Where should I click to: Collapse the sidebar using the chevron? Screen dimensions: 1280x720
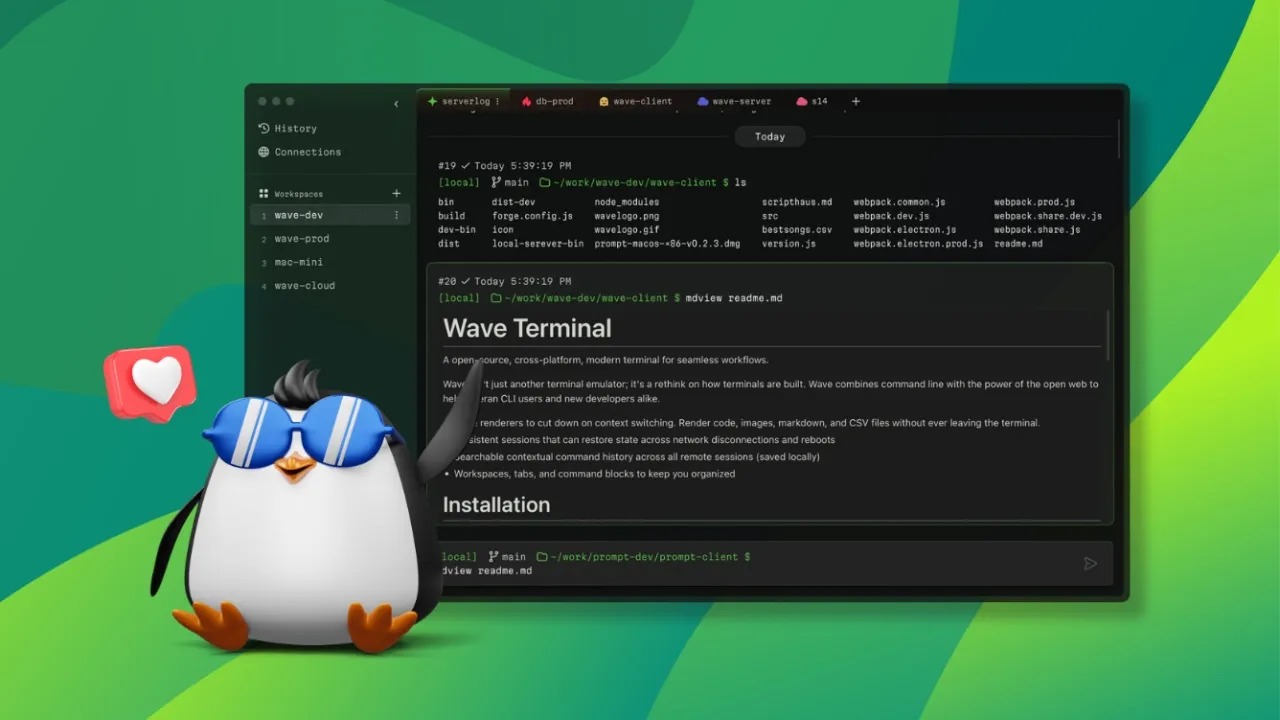point(396,103)
